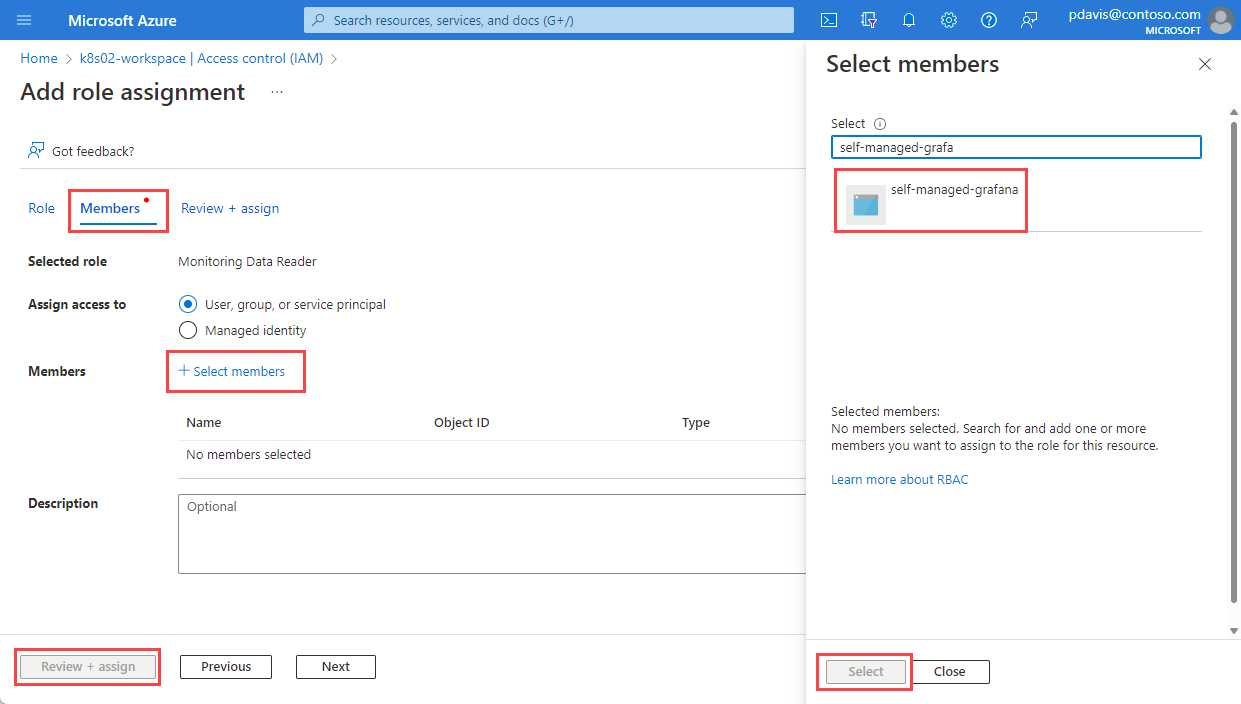Image resolution: width=1241 pixels, height=704 pixels.
Task: Click the Help question mark icon
Action: 988,20
